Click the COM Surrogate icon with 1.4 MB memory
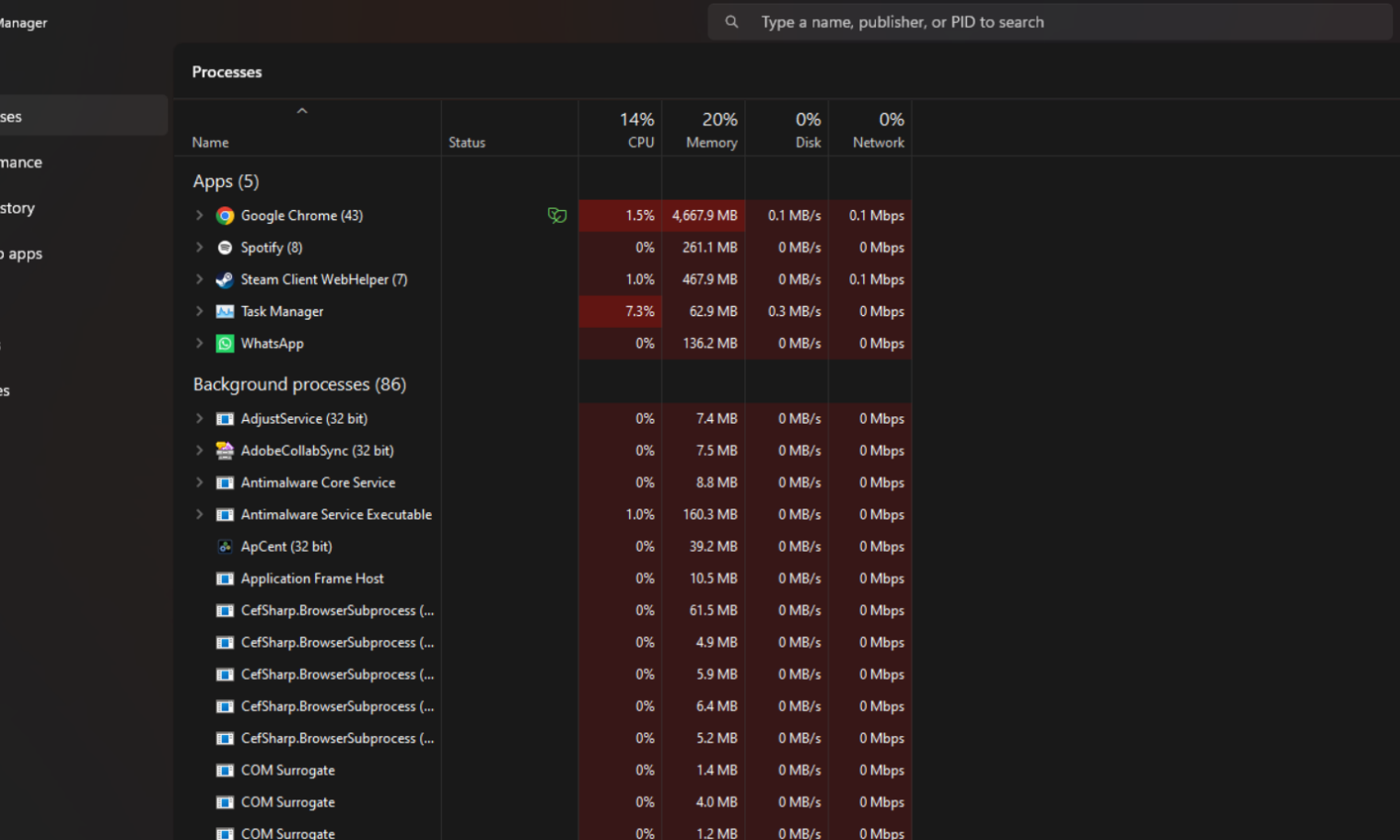Image resolution: width=1400 pixels, height=840 pixels. (x=225, y=771)
